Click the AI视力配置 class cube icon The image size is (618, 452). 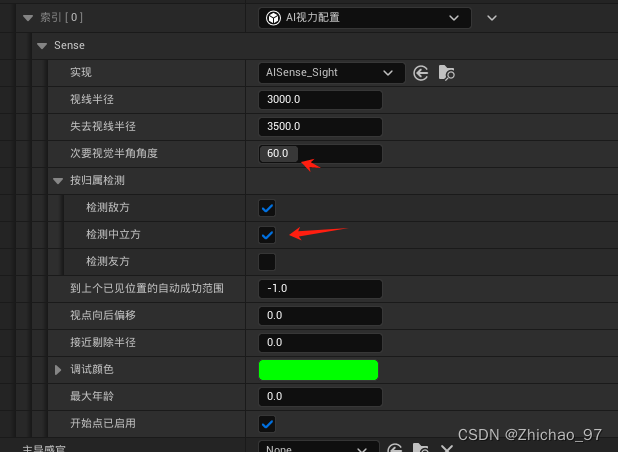tap(274, 18)
